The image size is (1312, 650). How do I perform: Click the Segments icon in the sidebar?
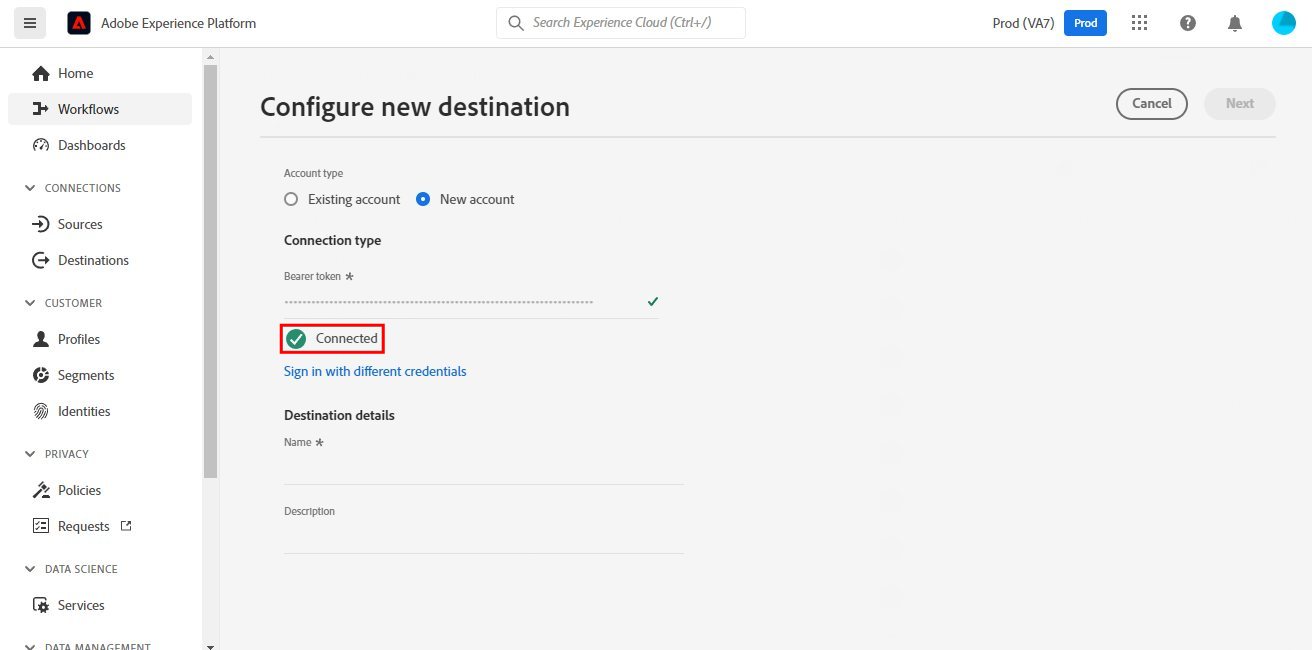41,375
